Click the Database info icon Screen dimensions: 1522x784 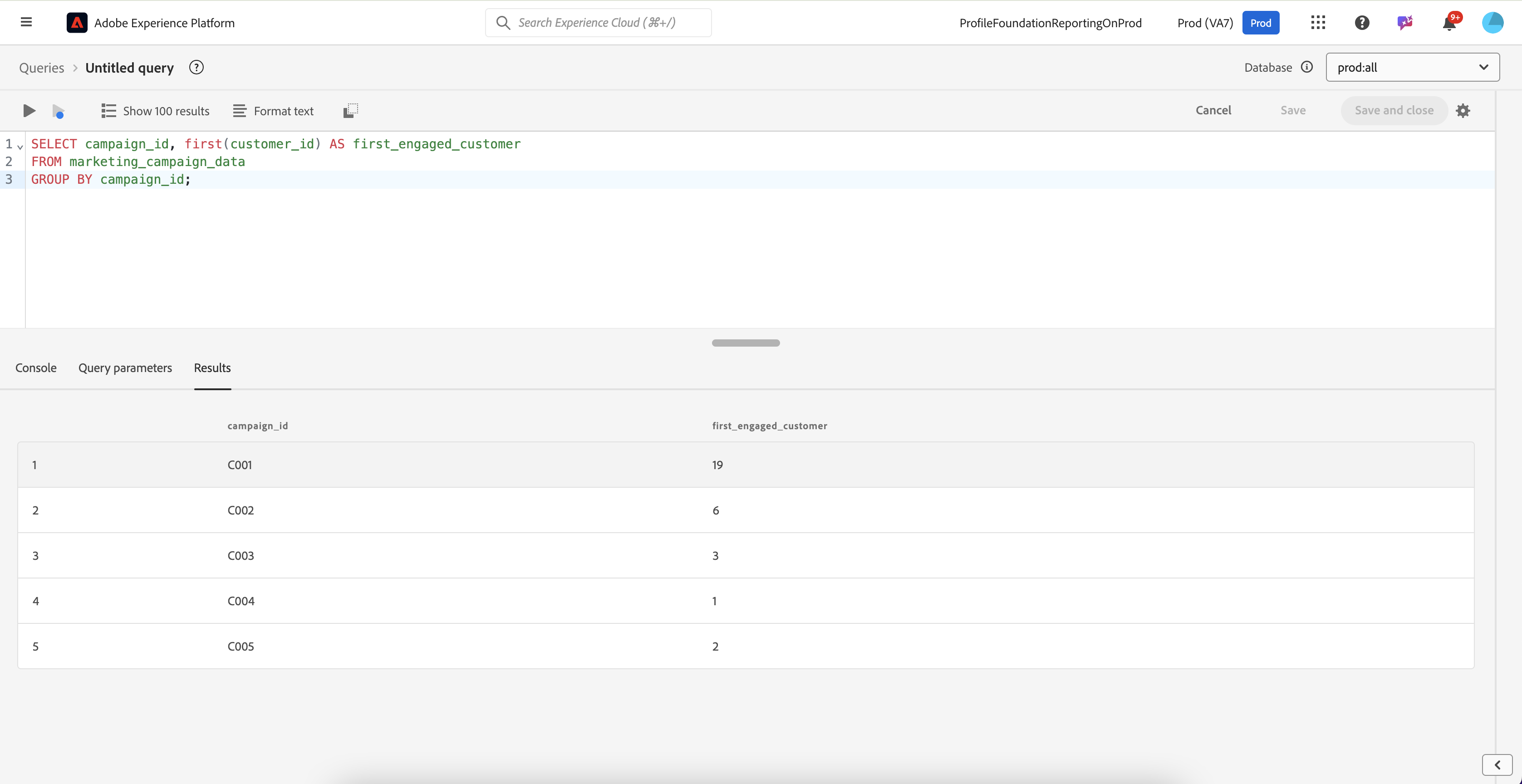[x=1307, y=67]
